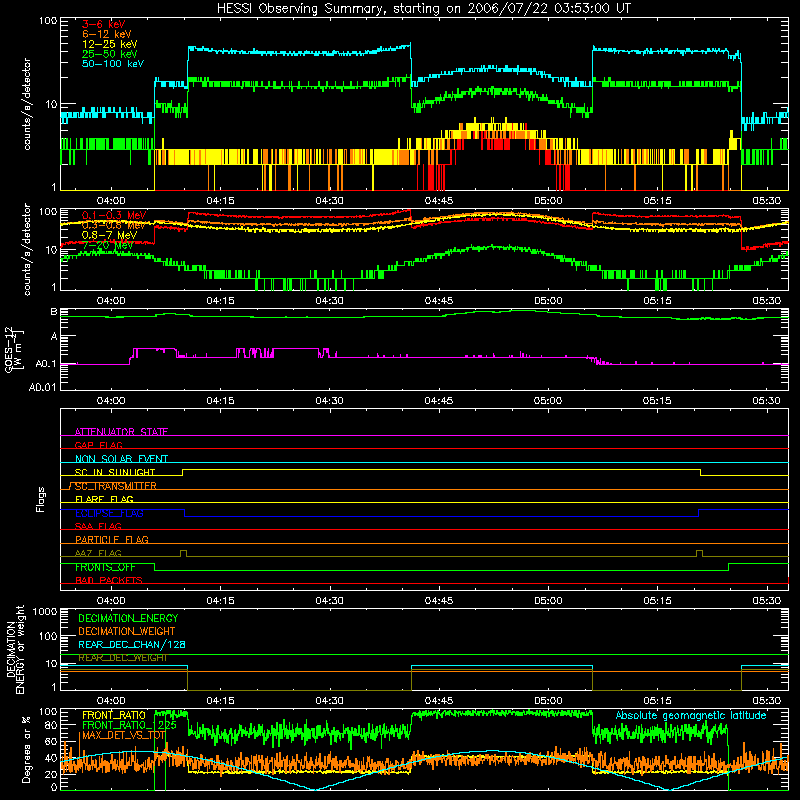Click the DECIMATION_ENERGY legend label

(128, 618)
